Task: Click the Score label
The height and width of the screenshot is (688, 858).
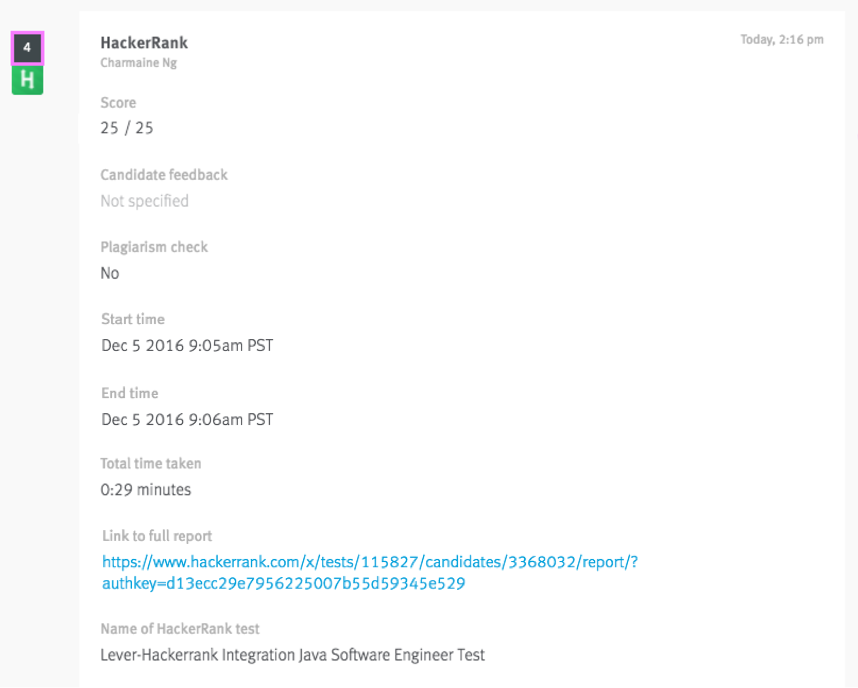Action: point(118,103)
